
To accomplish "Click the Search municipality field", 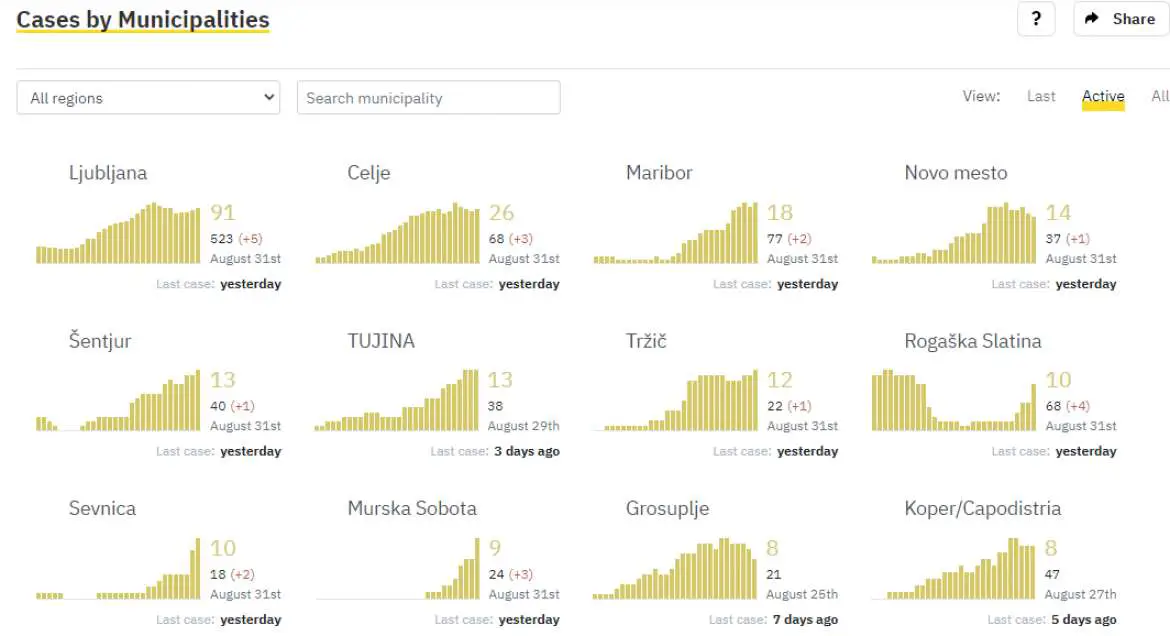I will tap(428, 98).
